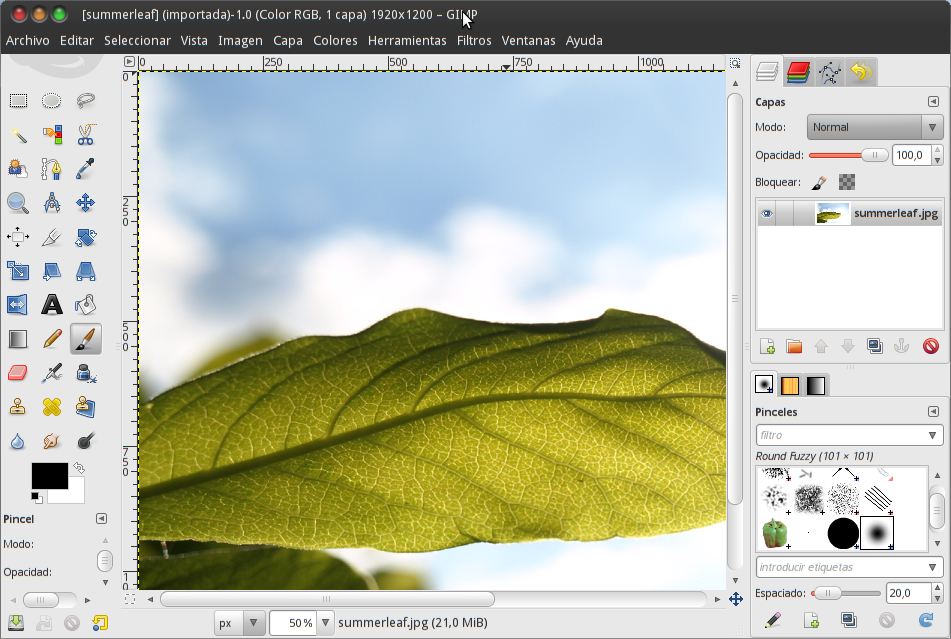Create a new layer
Image resolution: width=951 pixels, height=639 pixels.
pos(766,346)
